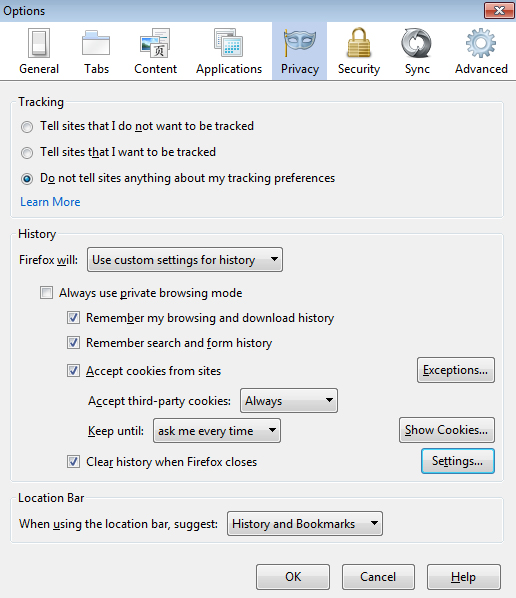Open the Advanced gear icon
Viewport: 516px width, 598px height.
tap(481, 43)
